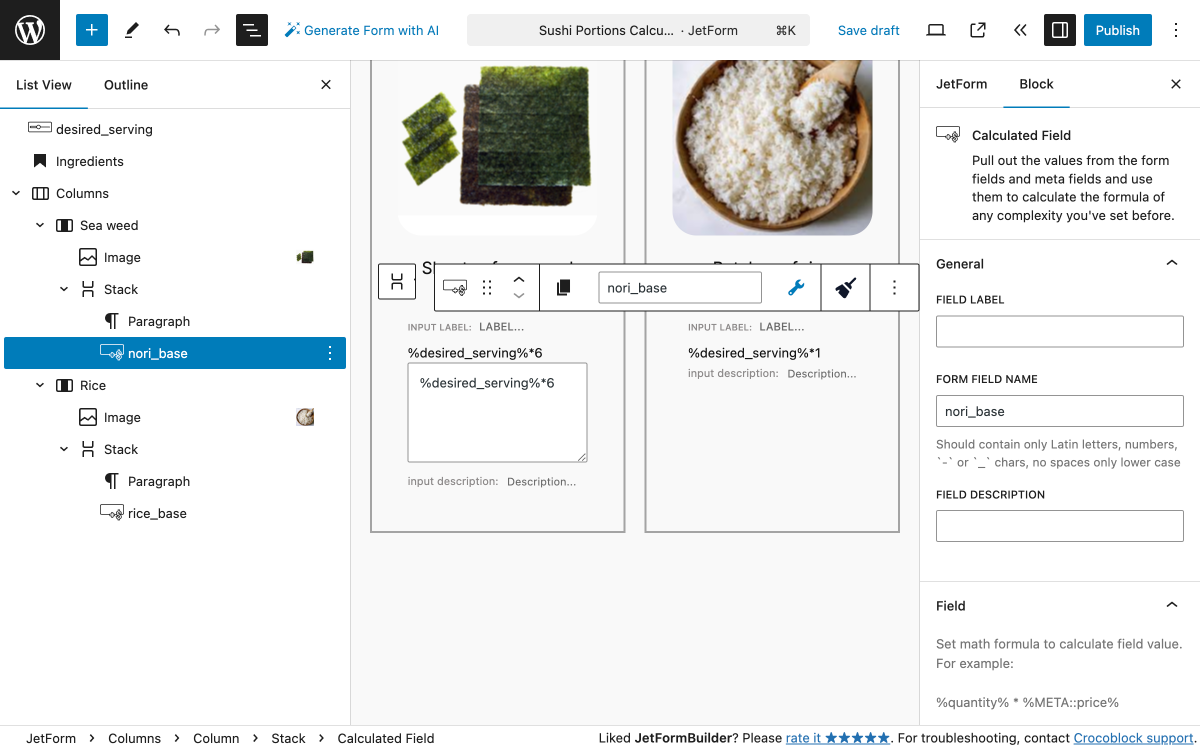Click the Calculated Field block type icon
Viewport: 1200px width, 750px height.
pyautogui.click(x=455, y=288)
